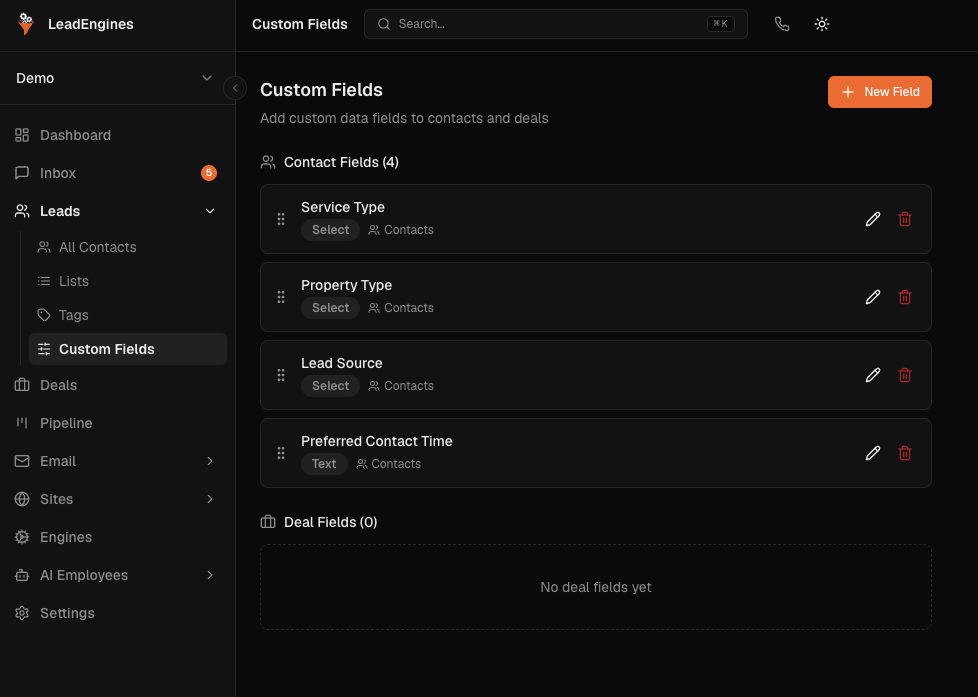This screenshot has width=978, height=697.
Task: Open the phone dialer icon
Action: click(782, 24)
